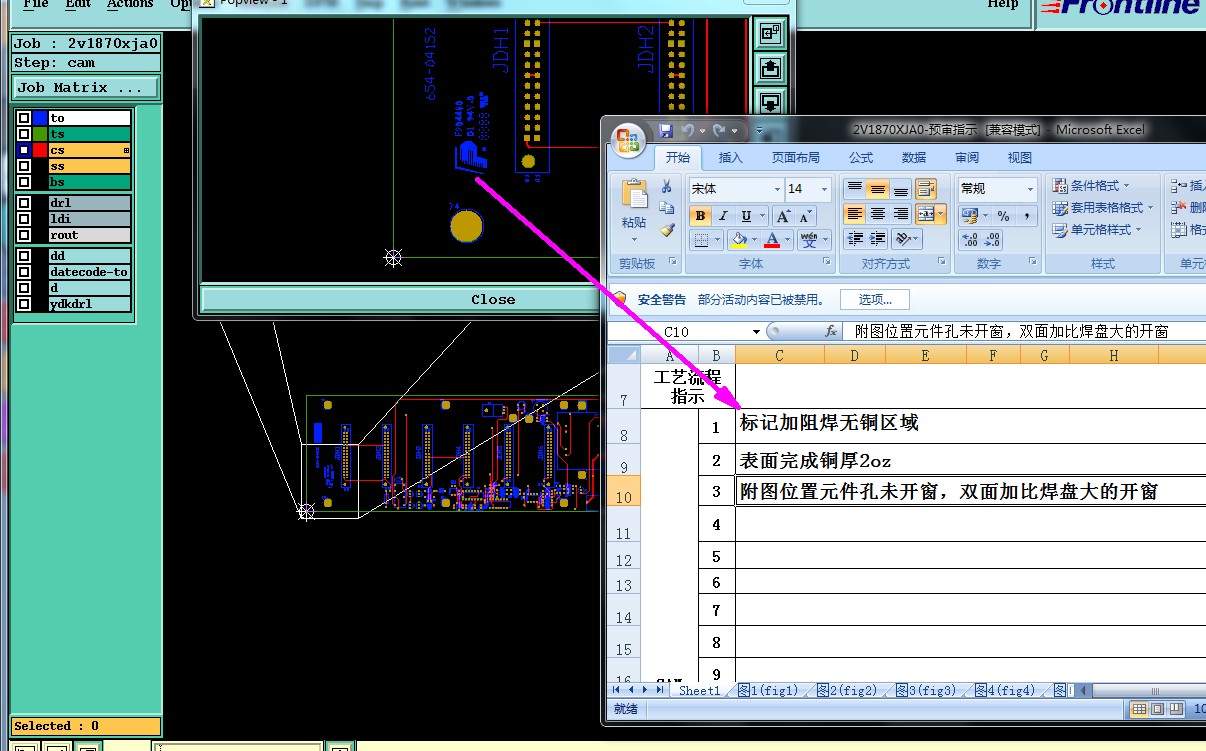The image size is (1206, 751).
Task: Expand the Alignment (对齐方式) dialog launcher
Action: tap(943, 261)
